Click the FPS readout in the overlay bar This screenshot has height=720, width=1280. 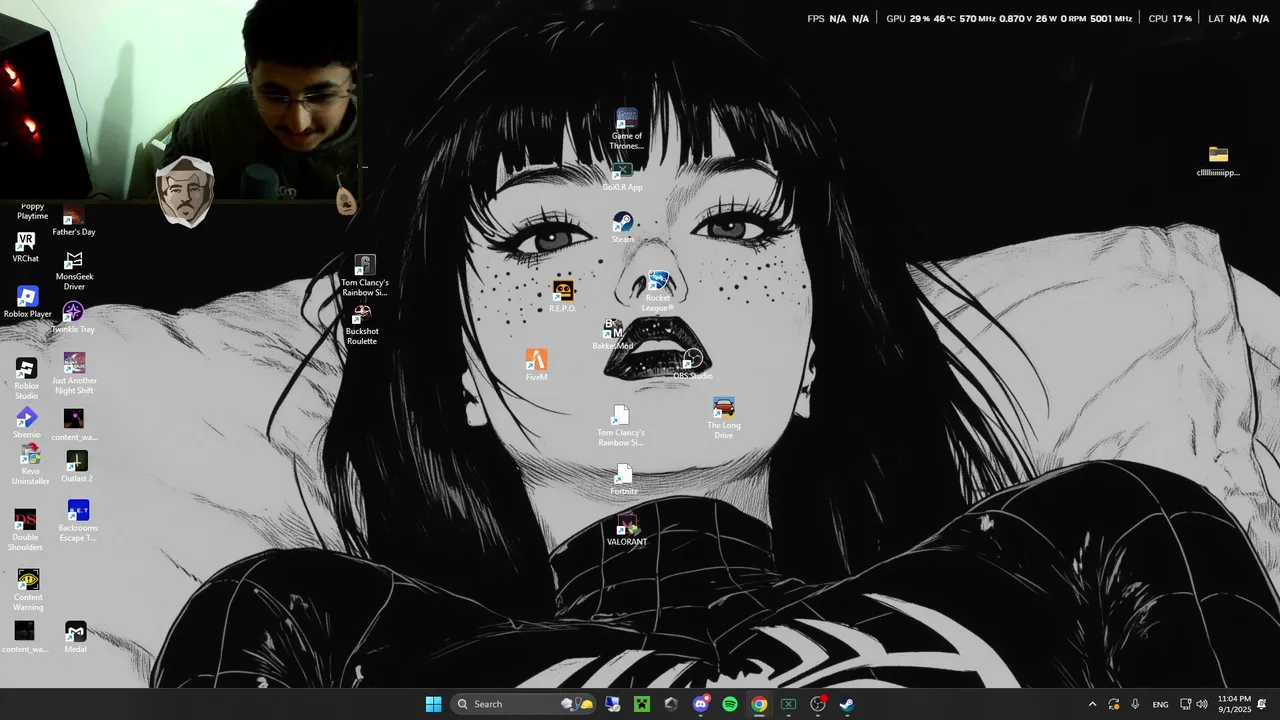(x=838, y=19)
